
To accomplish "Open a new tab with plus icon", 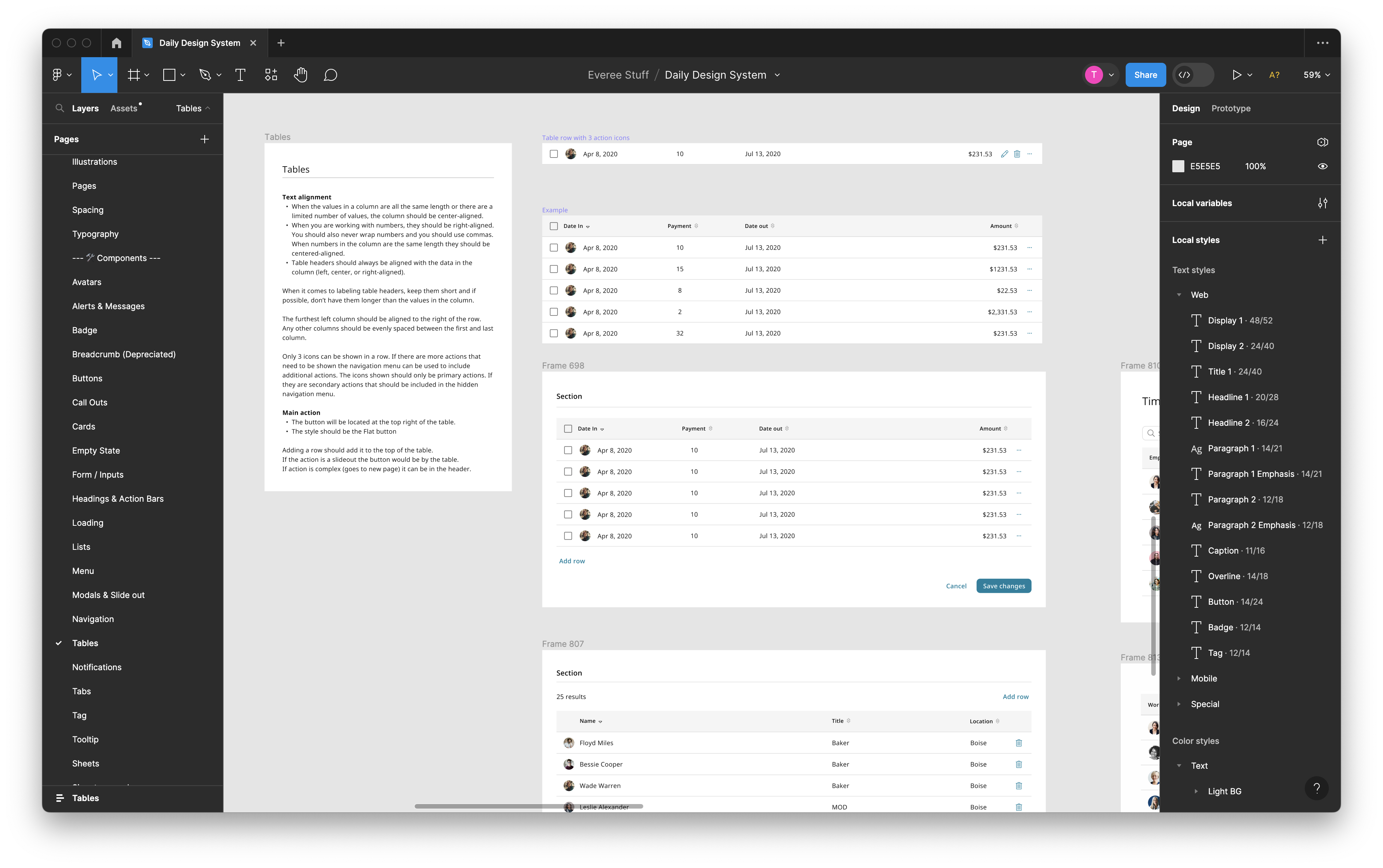I will pyautogui.click(x=281, y=43).
